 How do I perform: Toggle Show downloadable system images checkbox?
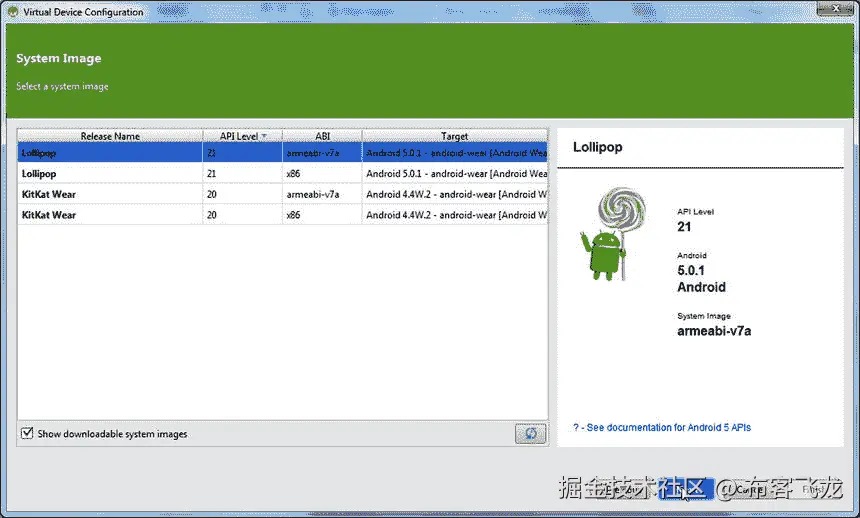coord(27,433)
